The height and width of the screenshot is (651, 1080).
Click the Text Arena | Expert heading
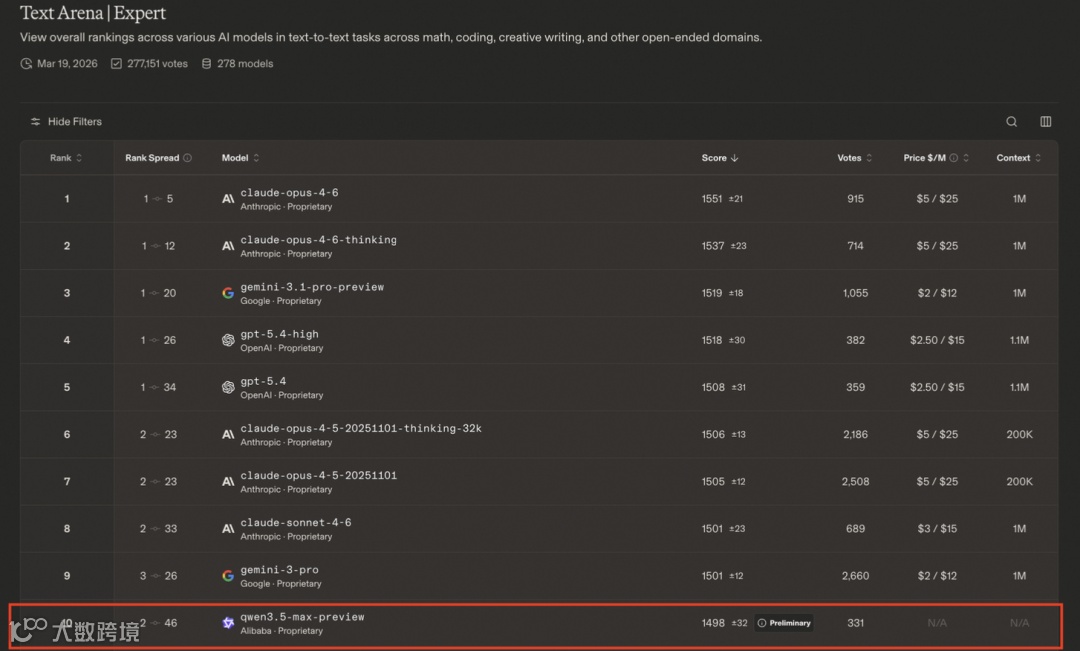point(93,13)
